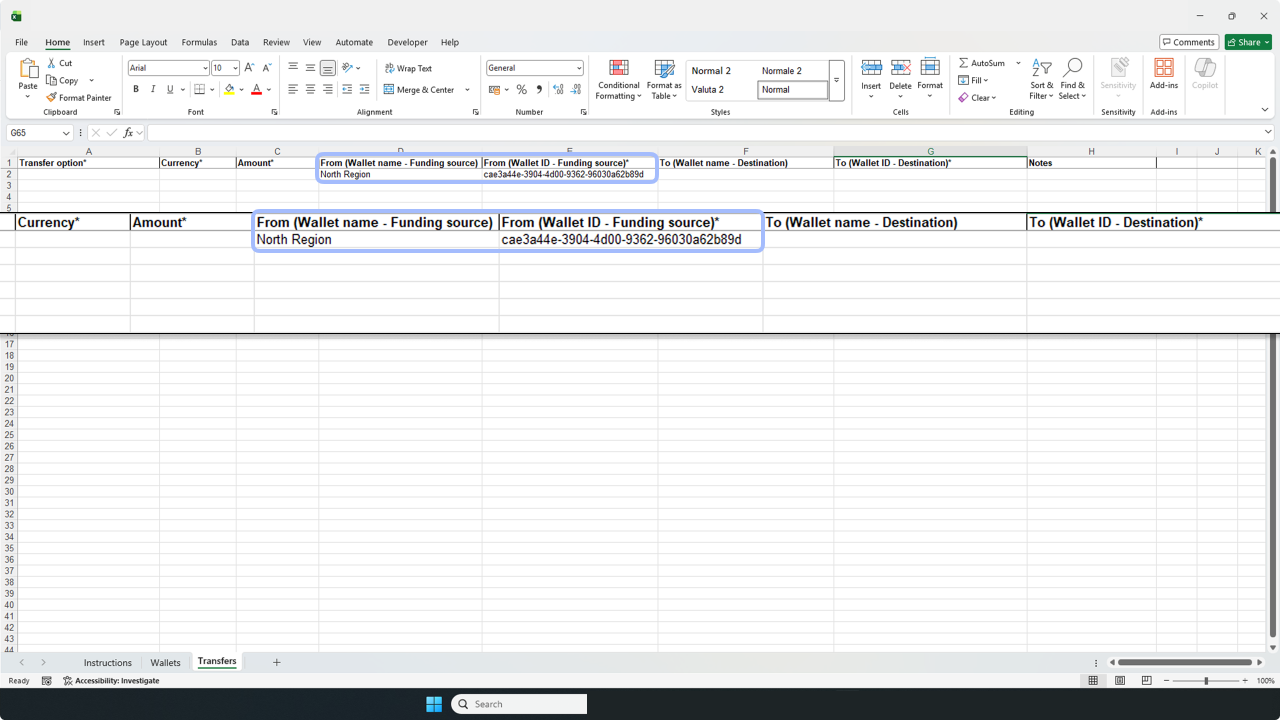
Task: Click the Percent Style icon
Action: [521, 89]
